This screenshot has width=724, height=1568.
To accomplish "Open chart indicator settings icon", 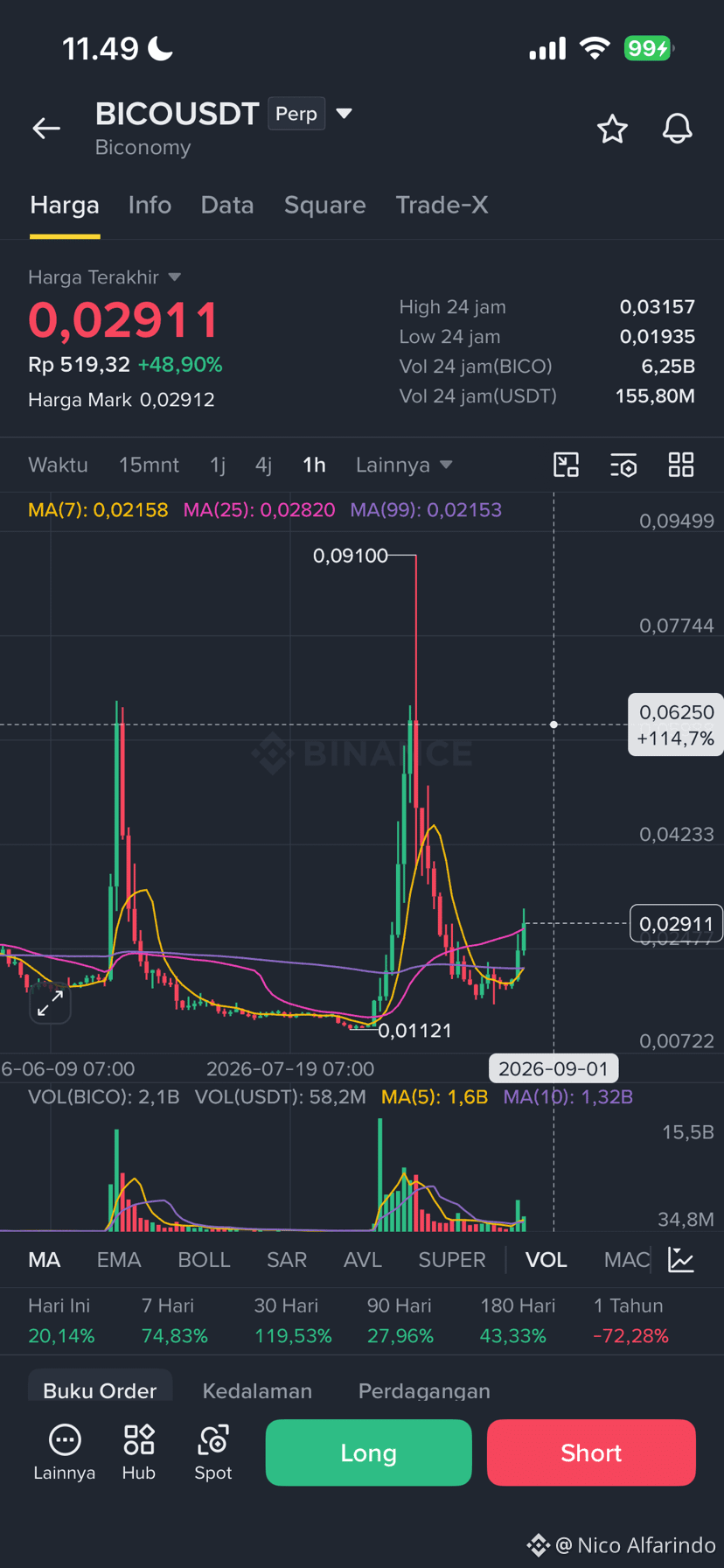I will click(623, 465).
